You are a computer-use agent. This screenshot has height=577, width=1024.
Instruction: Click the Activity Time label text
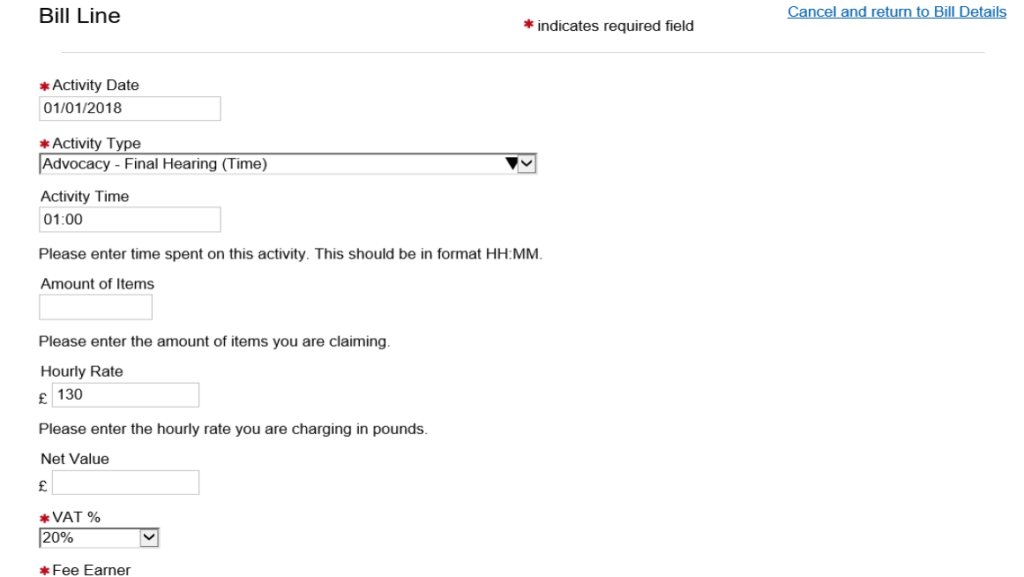pyautogui.click(x=85, y=197)
